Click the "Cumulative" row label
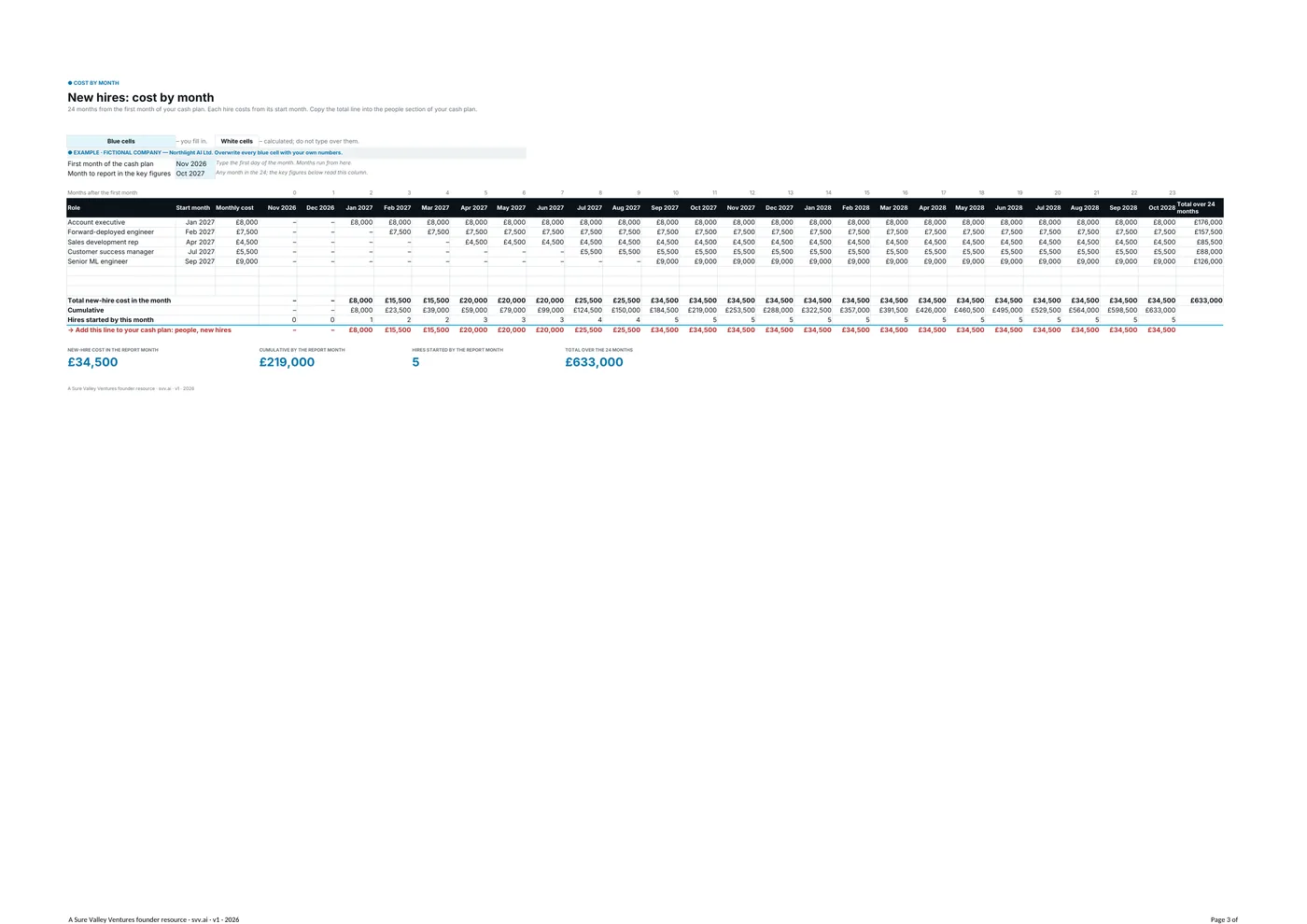 pos(85,310)
